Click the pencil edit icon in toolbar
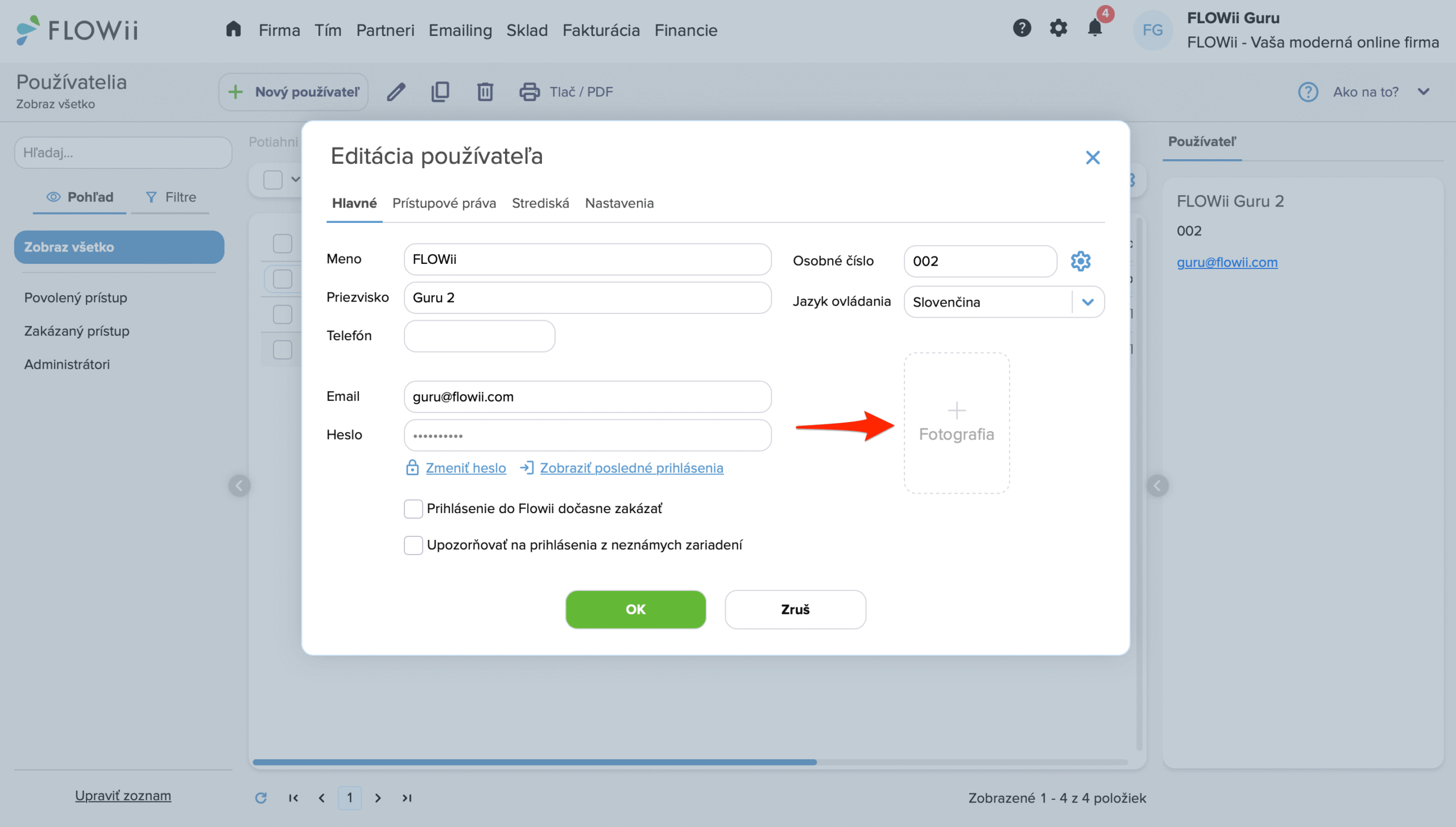The image size is (1456, 827). (396, 92)
